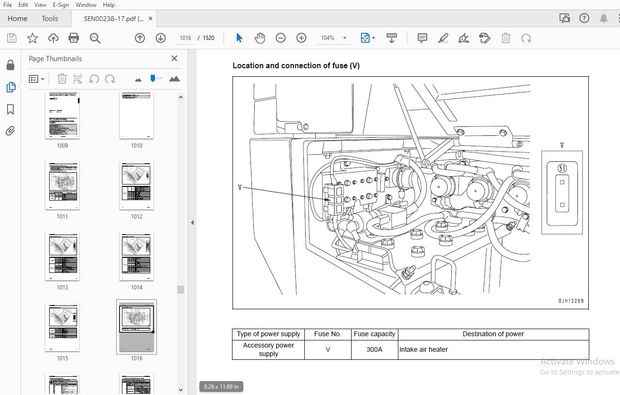
Task: Open the File menu
Action: tap(8, 5)
